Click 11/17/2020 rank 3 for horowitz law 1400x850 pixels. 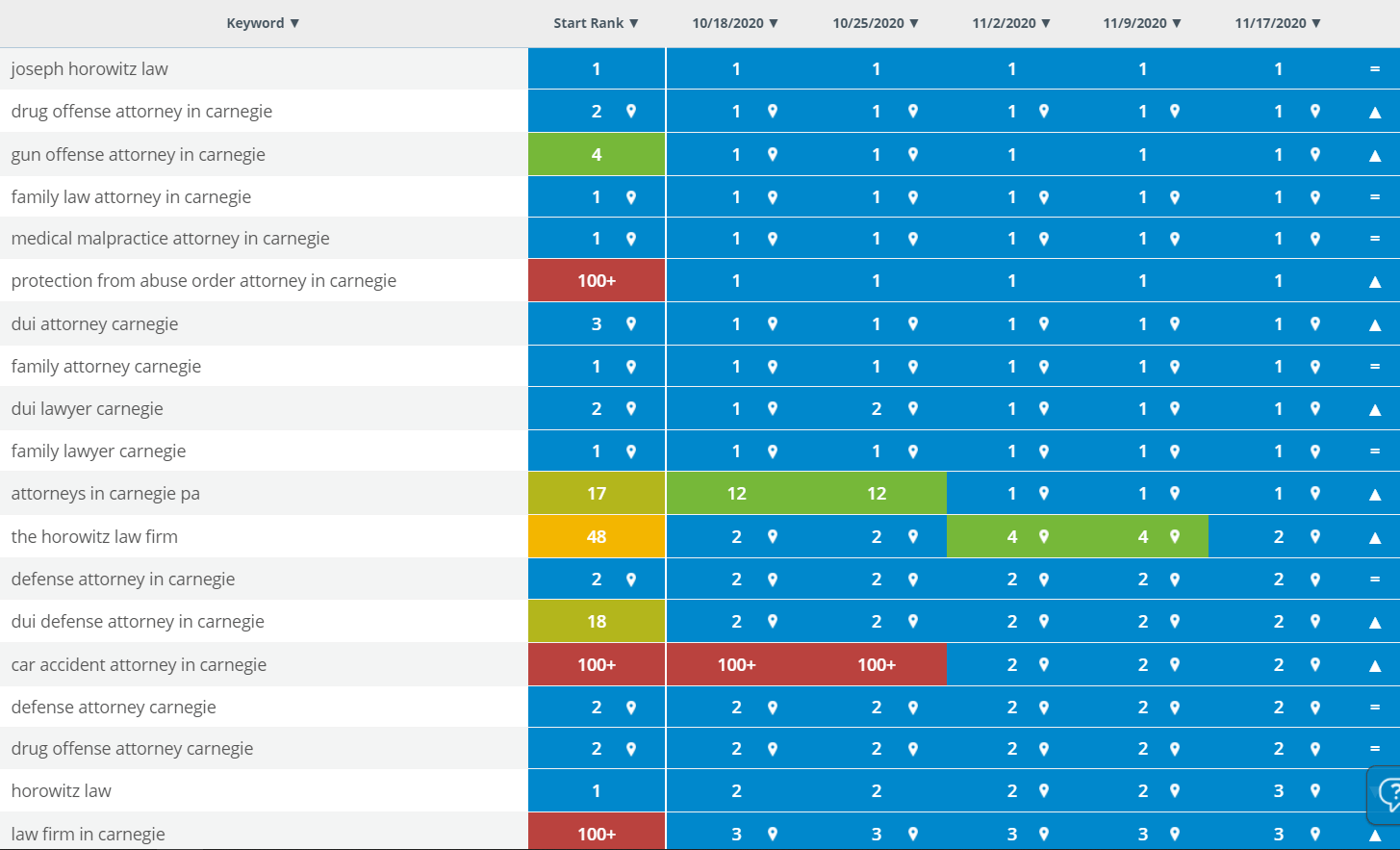[1279, 790]
